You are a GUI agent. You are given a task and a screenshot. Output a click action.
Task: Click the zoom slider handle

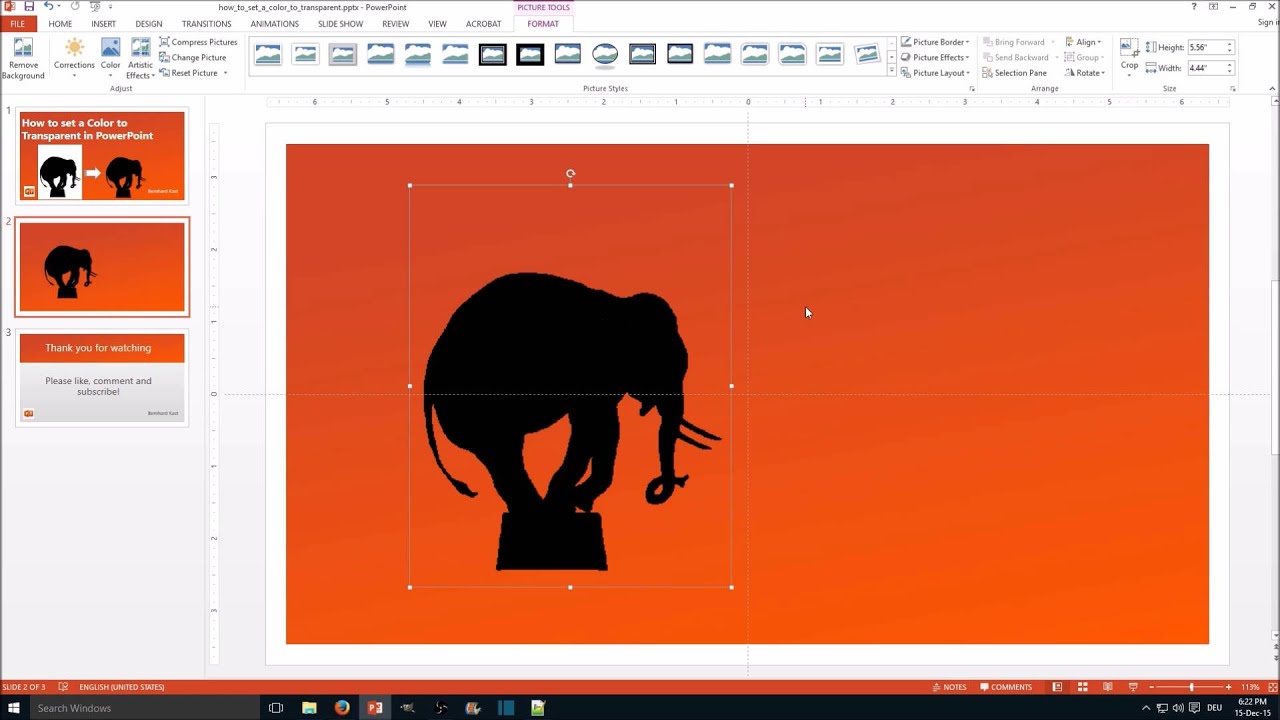pos(1191,687)
